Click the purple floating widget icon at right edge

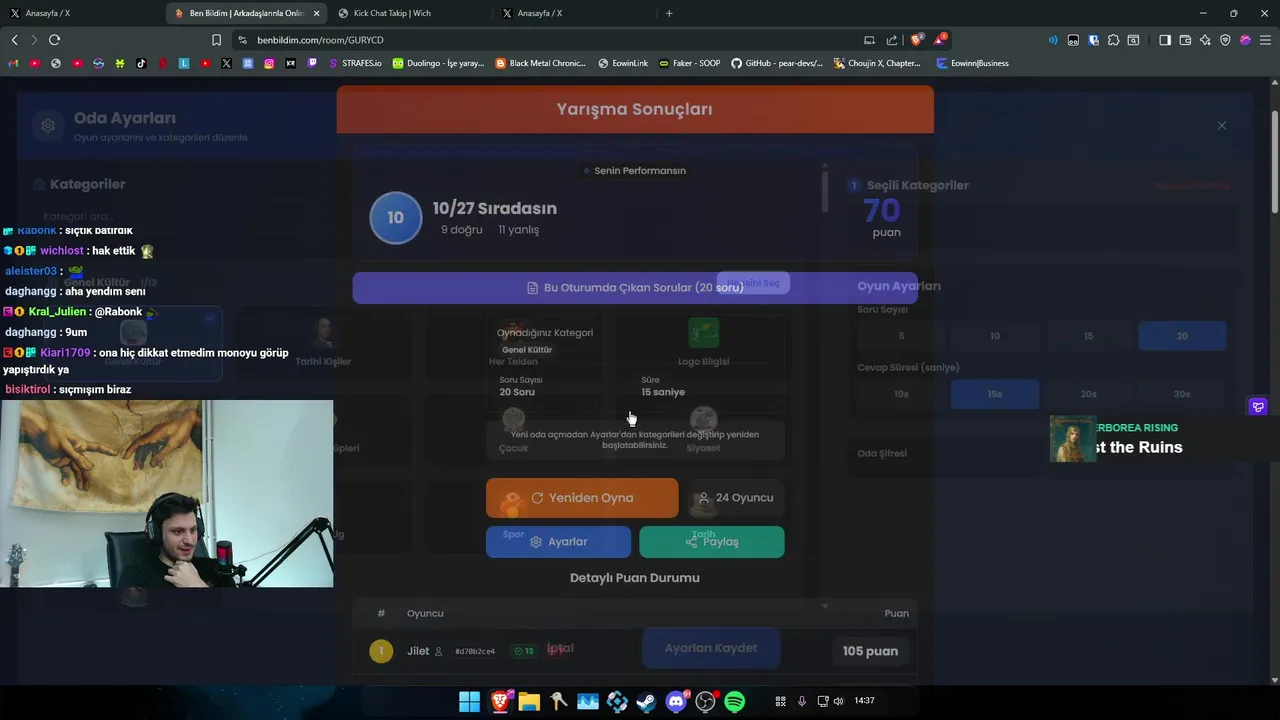1258,407
